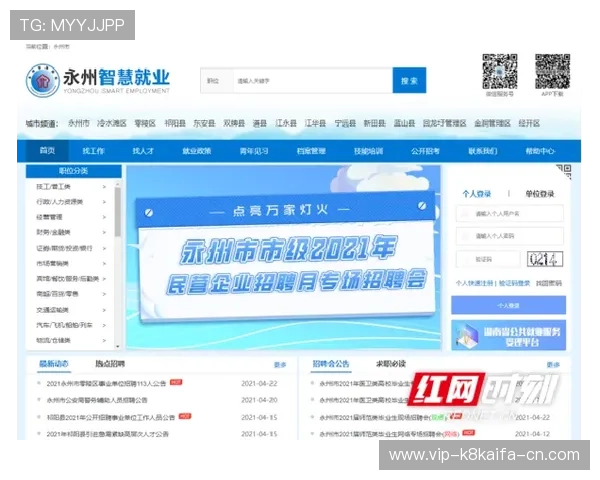Switch to 求职必读 tab
This screenshot has width=600, height=480.
tap(390, 364)
